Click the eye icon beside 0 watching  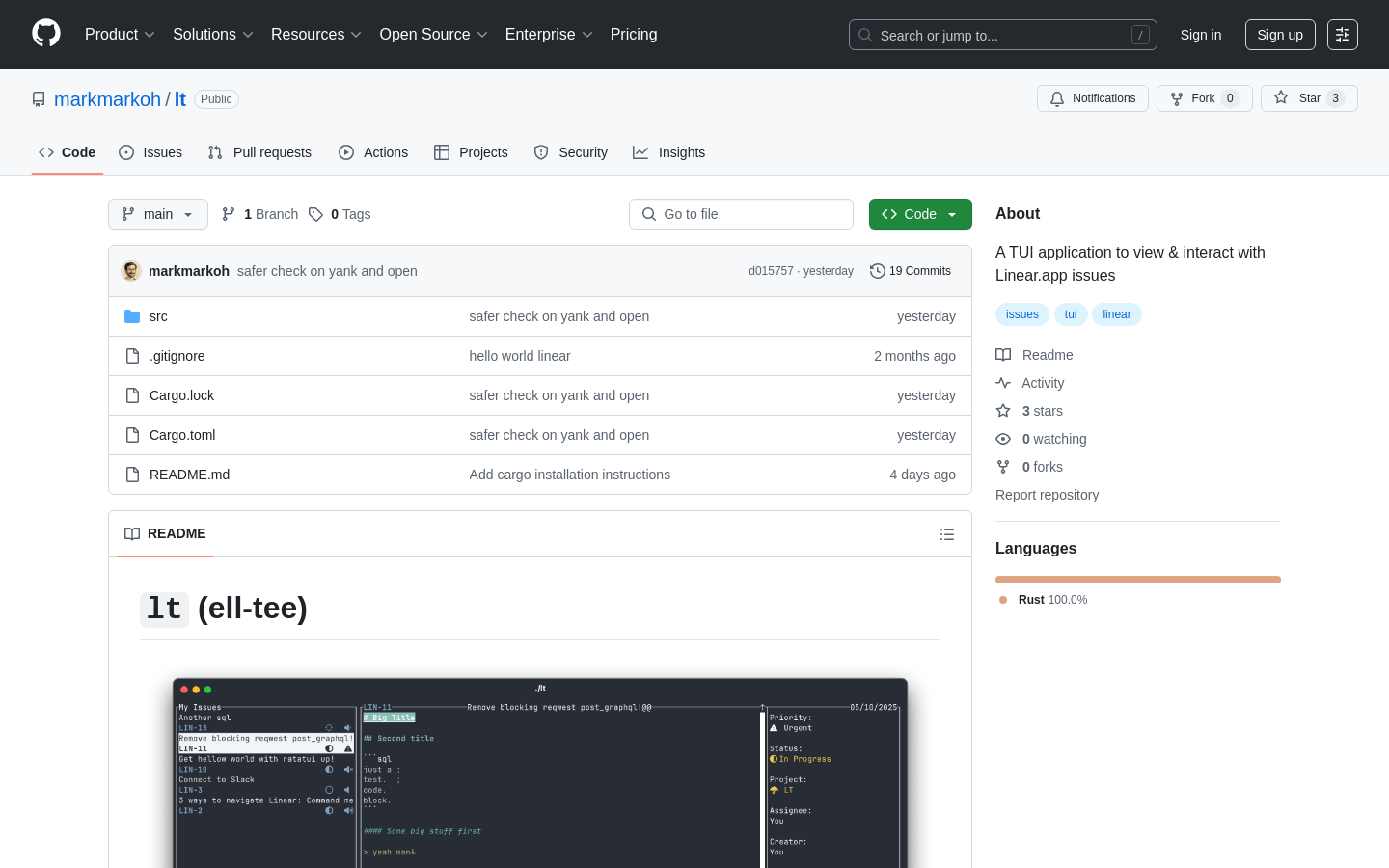point(1003,439)
